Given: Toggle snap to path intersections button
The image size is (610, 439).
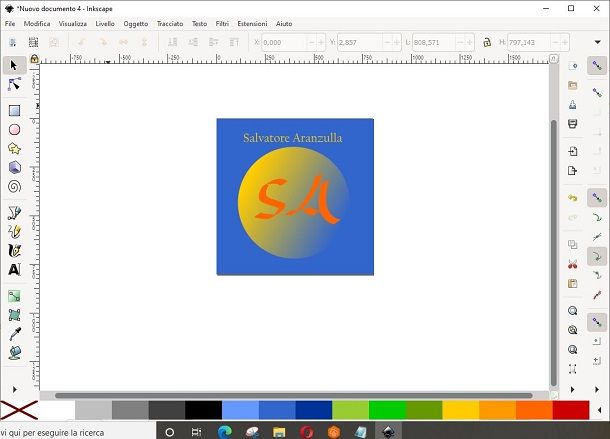Looking at the screenshot, I should click(597, 237).
